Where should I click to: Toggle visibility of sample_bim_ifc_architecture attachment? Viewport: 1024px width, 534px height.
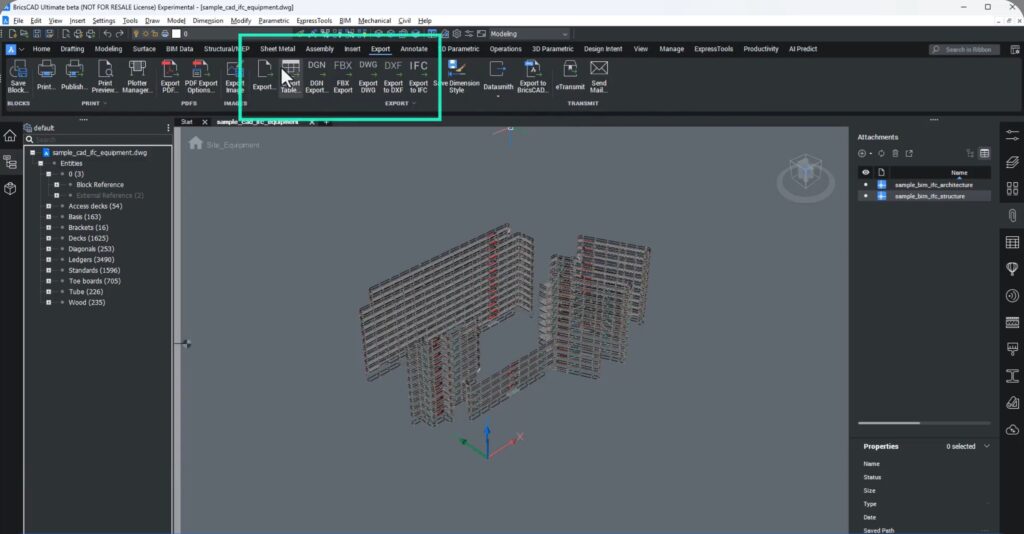[x=866, y=185]
